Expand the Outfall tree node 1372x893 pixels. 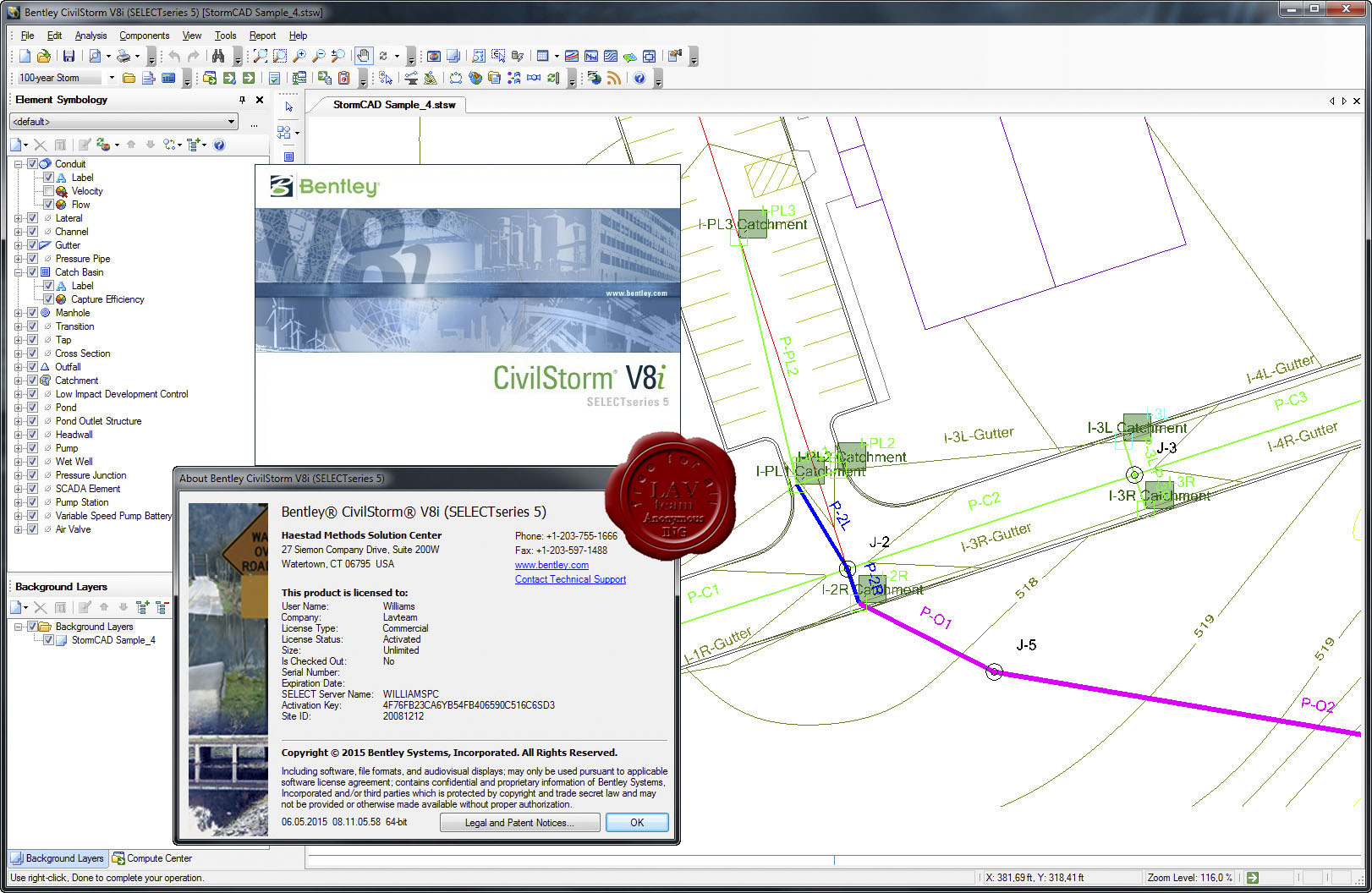pos(19,367)
